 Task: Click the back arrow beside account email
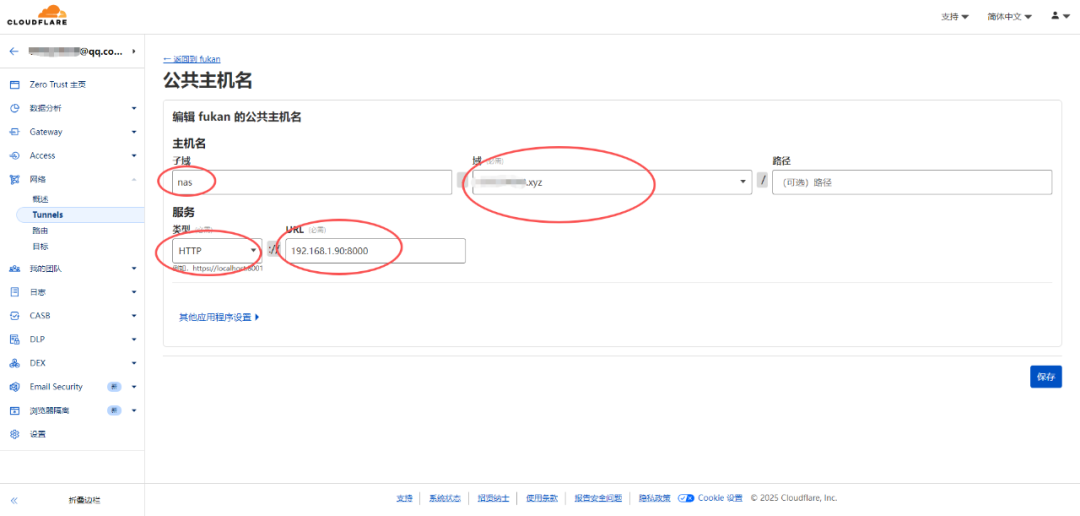[x=14, y=52]
